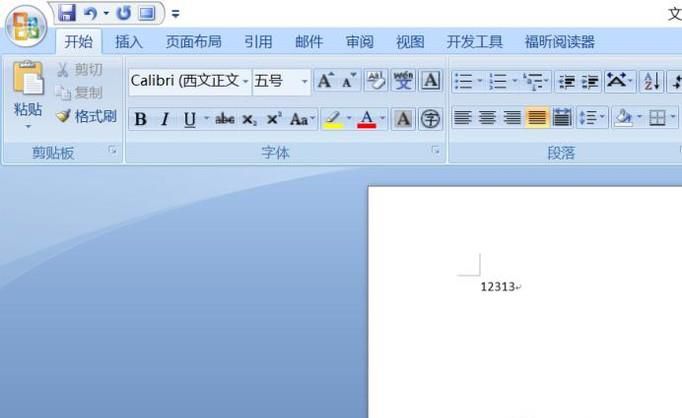Click the 剪切 cut button

[x=80, y=70]
